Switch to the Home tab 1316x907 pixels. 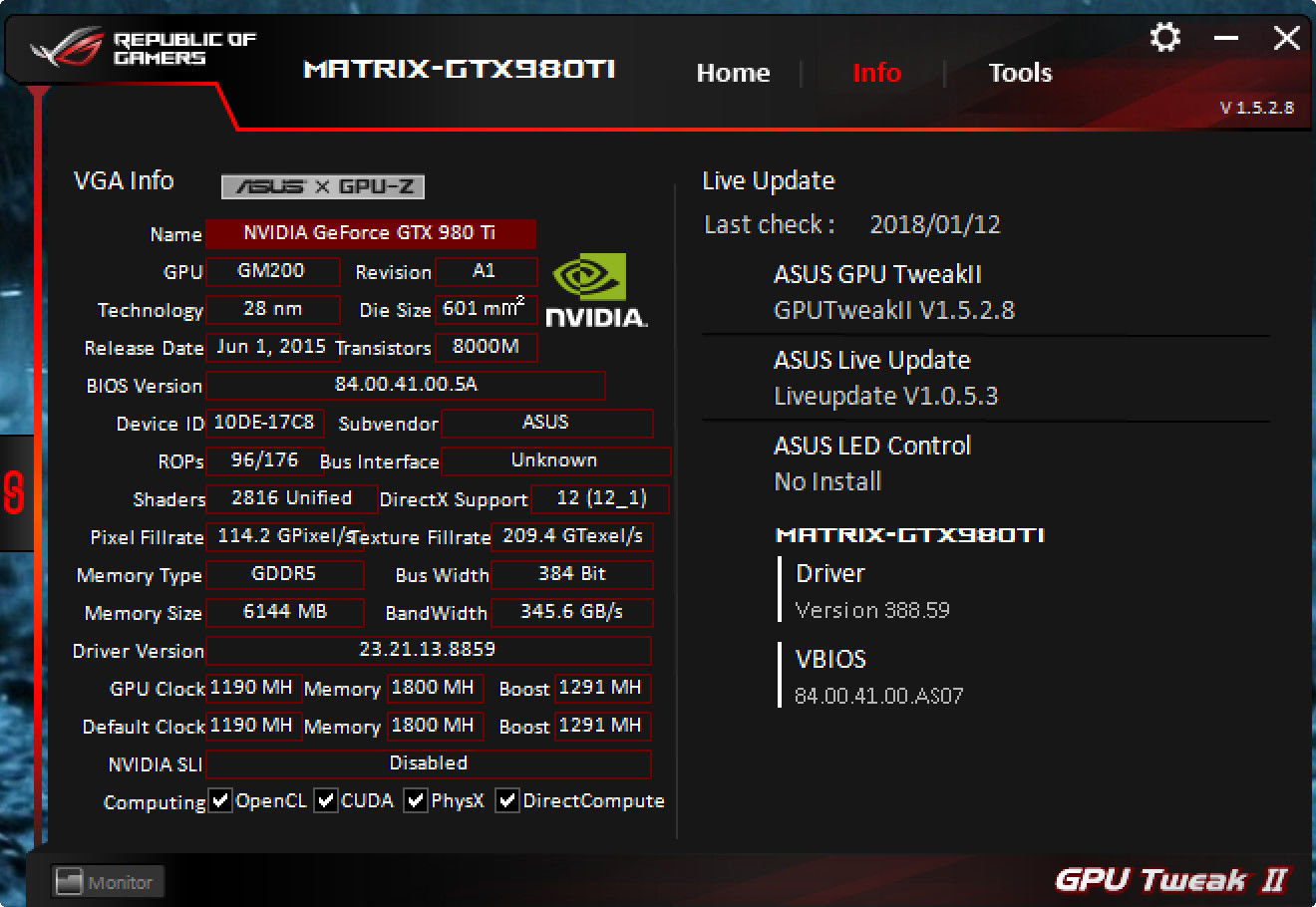[733, 73]
